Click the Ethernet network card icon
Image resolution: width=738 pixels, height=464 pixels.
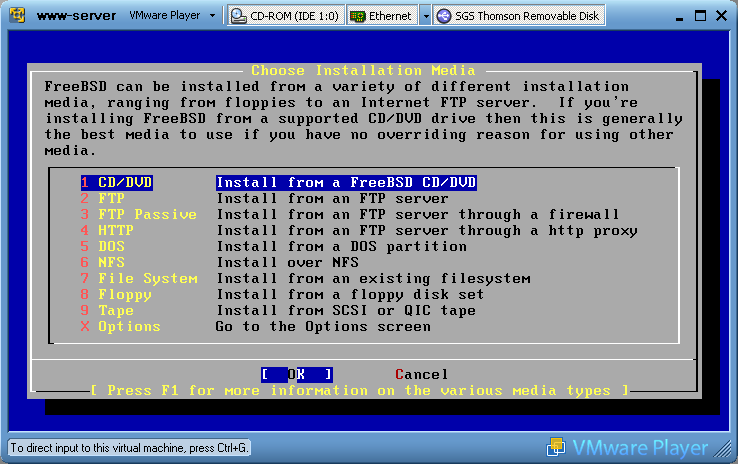coord(358,16)
